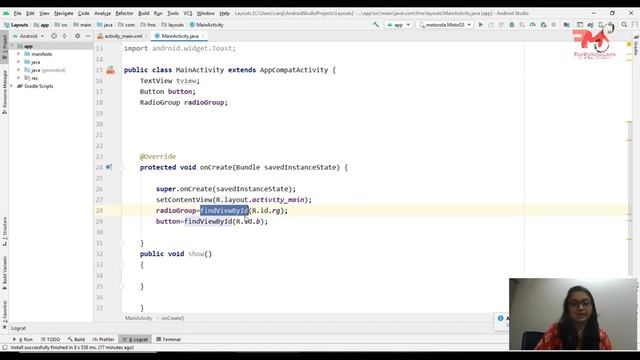Screen dimensions: 640x360
Task: Open the Build tool window
Action: click(76, 339)
